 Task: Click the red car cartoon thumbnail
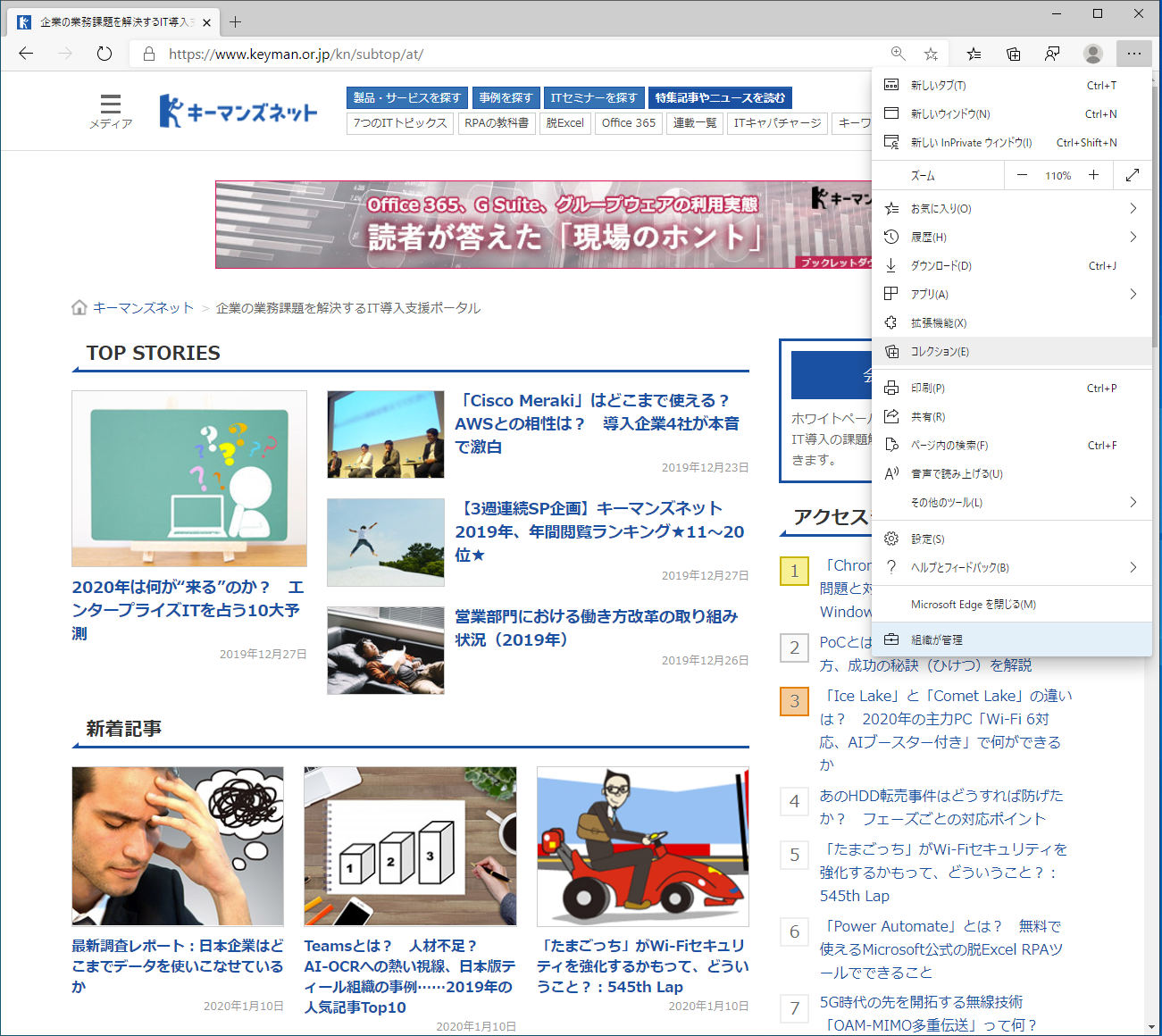tap(643, 847)
